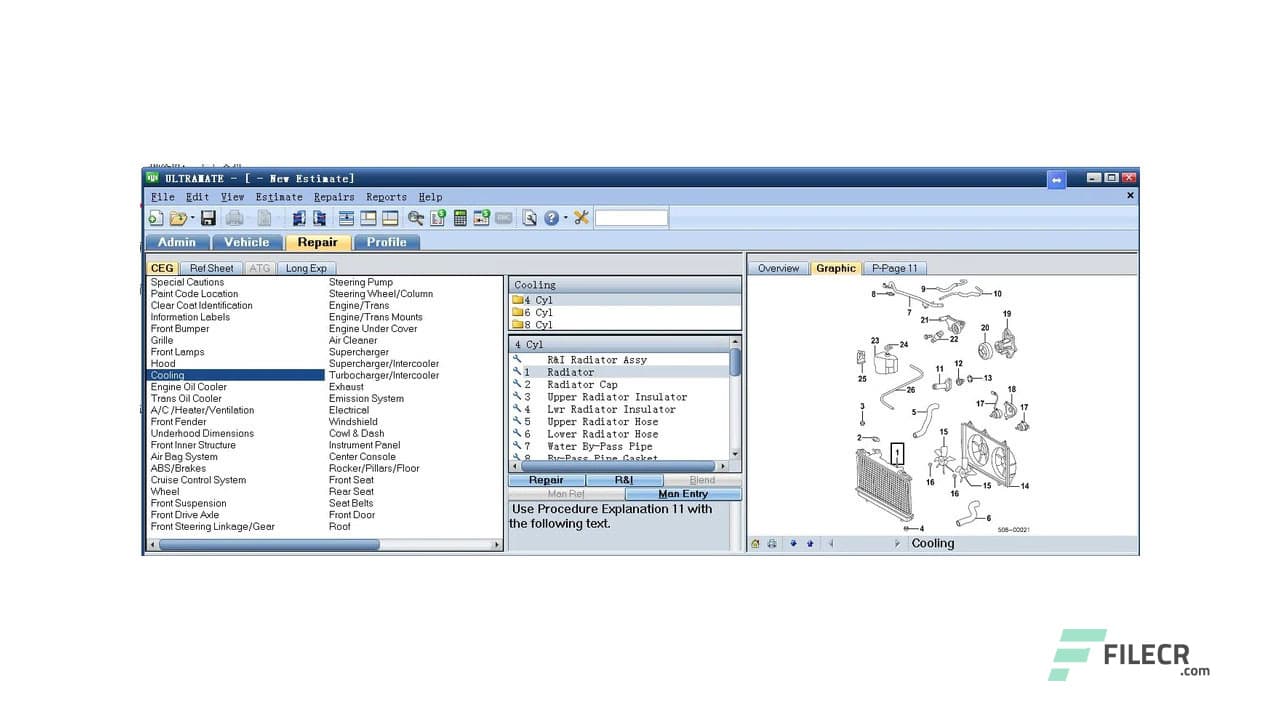Click the print icon below the diagram
The height and width of the screenshot is (720, 1280).
pos(772,544)
